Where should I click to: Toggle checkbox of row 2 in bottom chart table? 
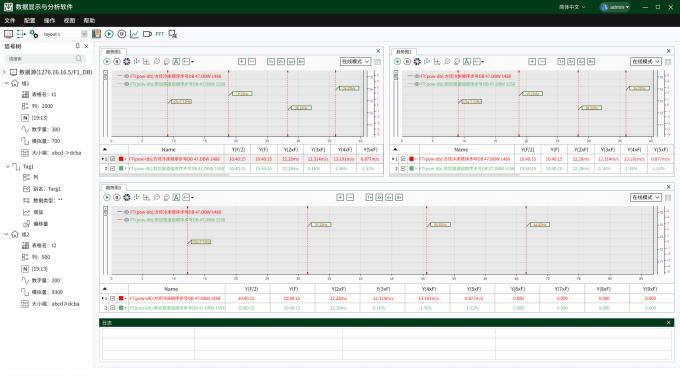pos(113,307)
